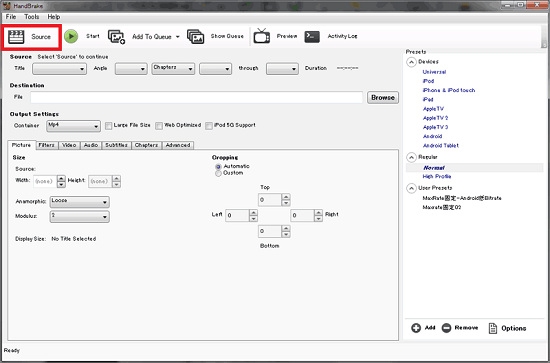550x363 pixels.
Task: Open the end chapter dropdown after 'through'
Action: click(x=282, y=69)
